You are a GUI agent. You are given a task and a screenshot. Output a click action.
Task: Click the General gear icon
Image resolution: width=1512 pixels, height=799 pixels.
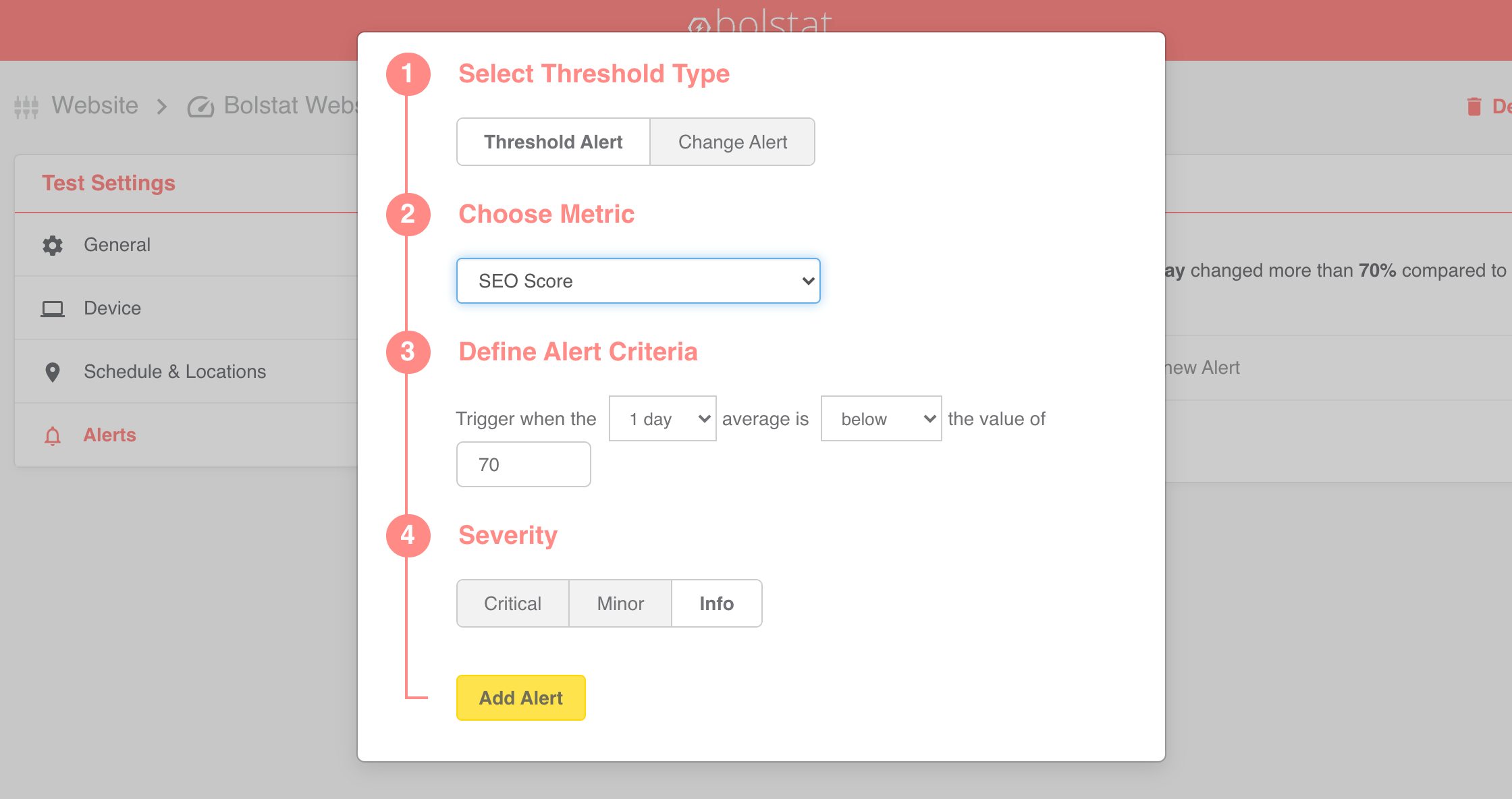(53, 245)
